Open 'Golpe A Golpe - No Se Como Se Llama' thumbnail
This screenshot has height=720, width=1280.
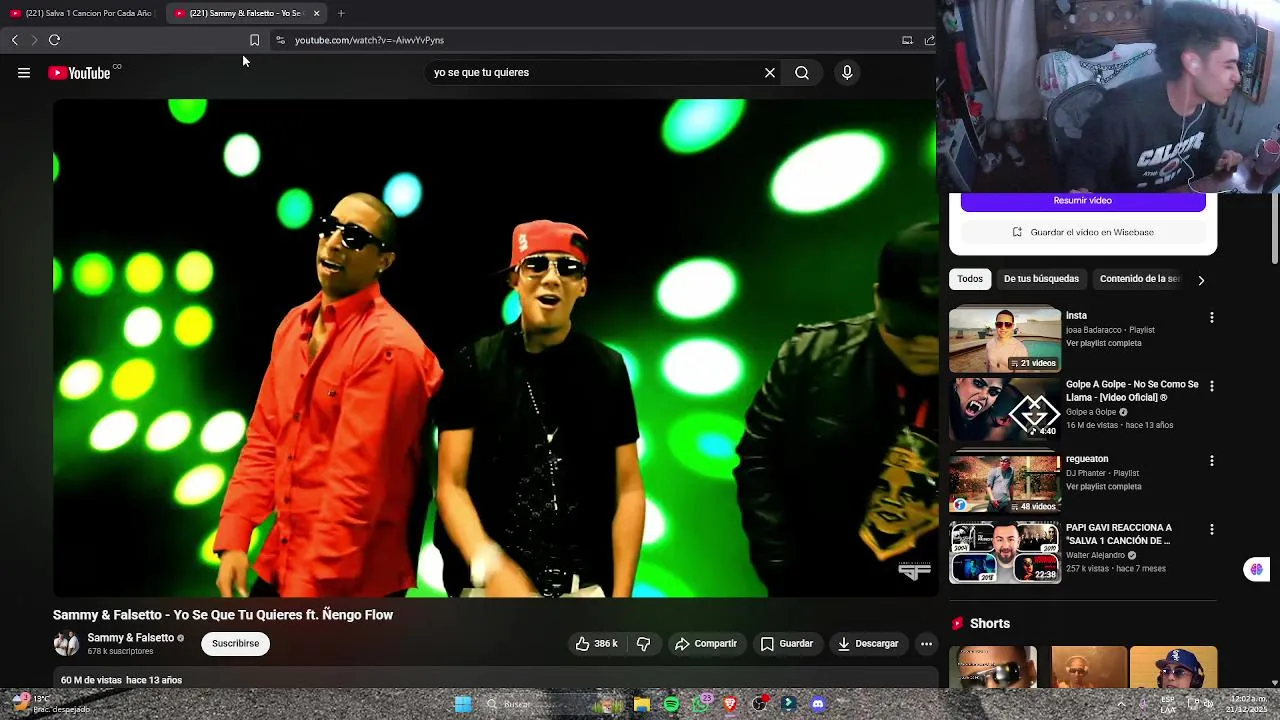[1005, 410]
